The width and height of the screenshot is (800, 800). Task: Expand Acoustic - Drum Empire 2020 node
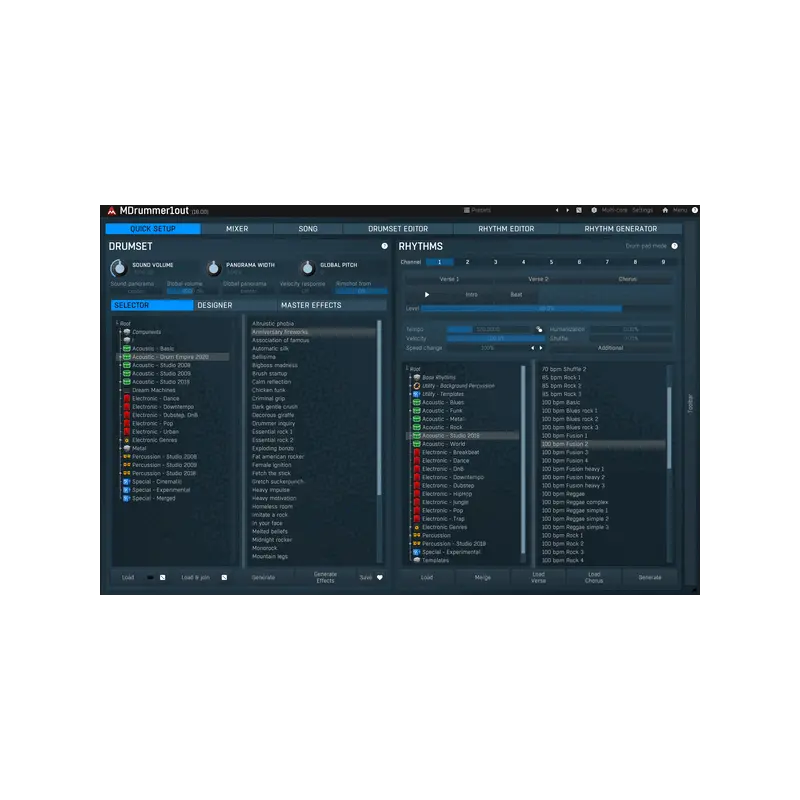tap(121, 357)
